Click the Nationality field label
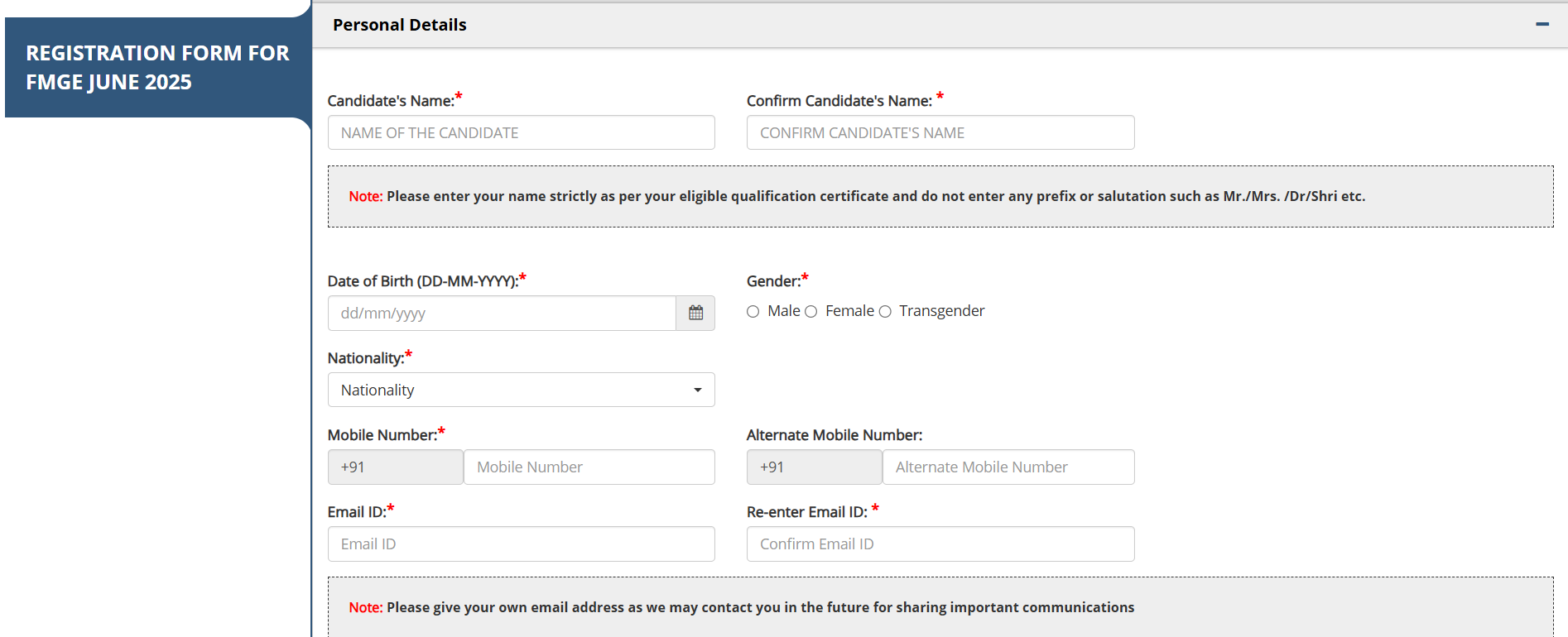 [367, 358]
